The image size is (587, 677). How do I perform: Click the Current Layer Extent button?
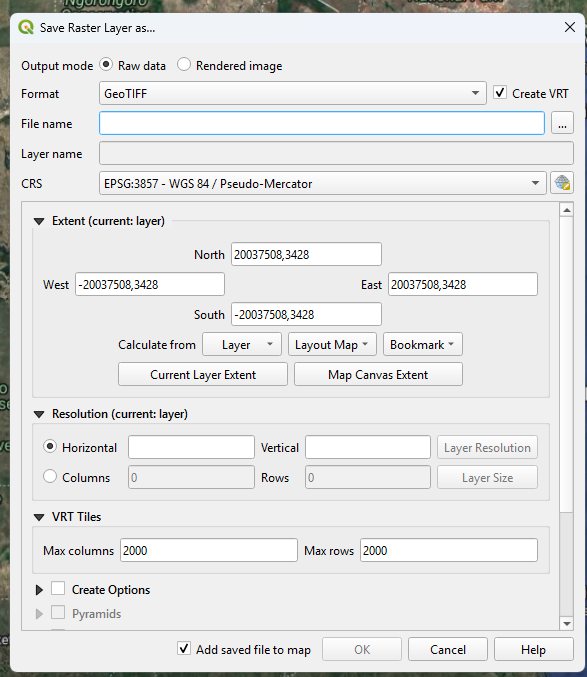click(203, 374)
